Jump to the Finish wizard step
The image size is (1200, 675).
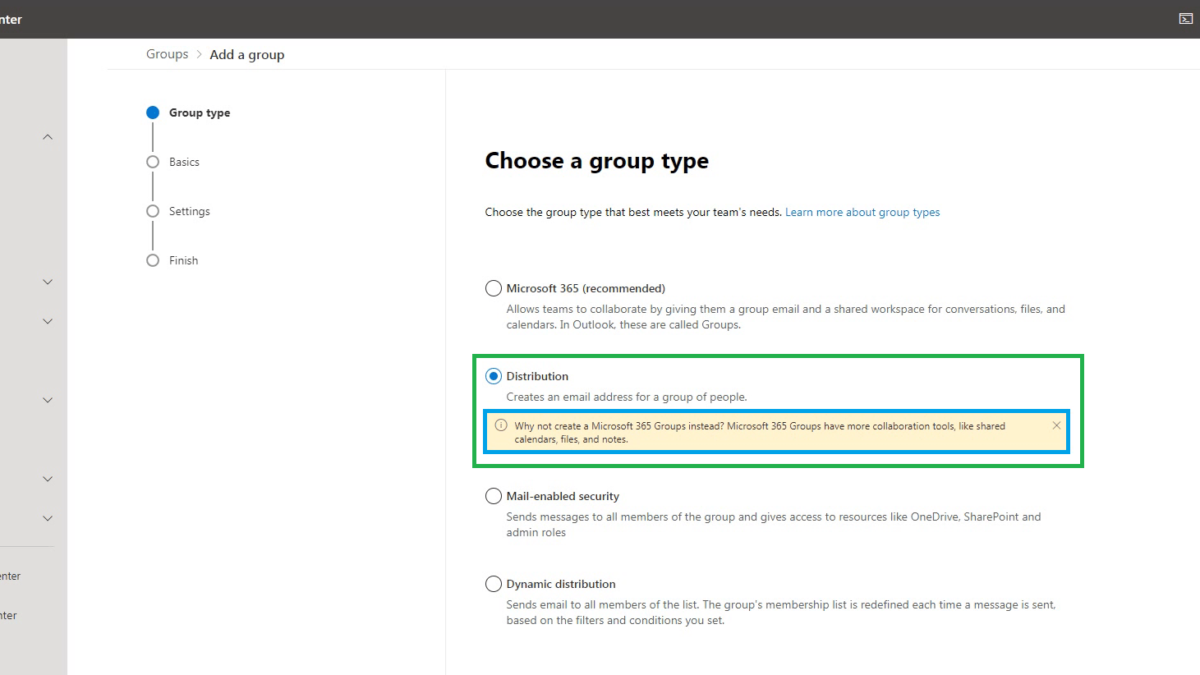(x=172, y=260)
